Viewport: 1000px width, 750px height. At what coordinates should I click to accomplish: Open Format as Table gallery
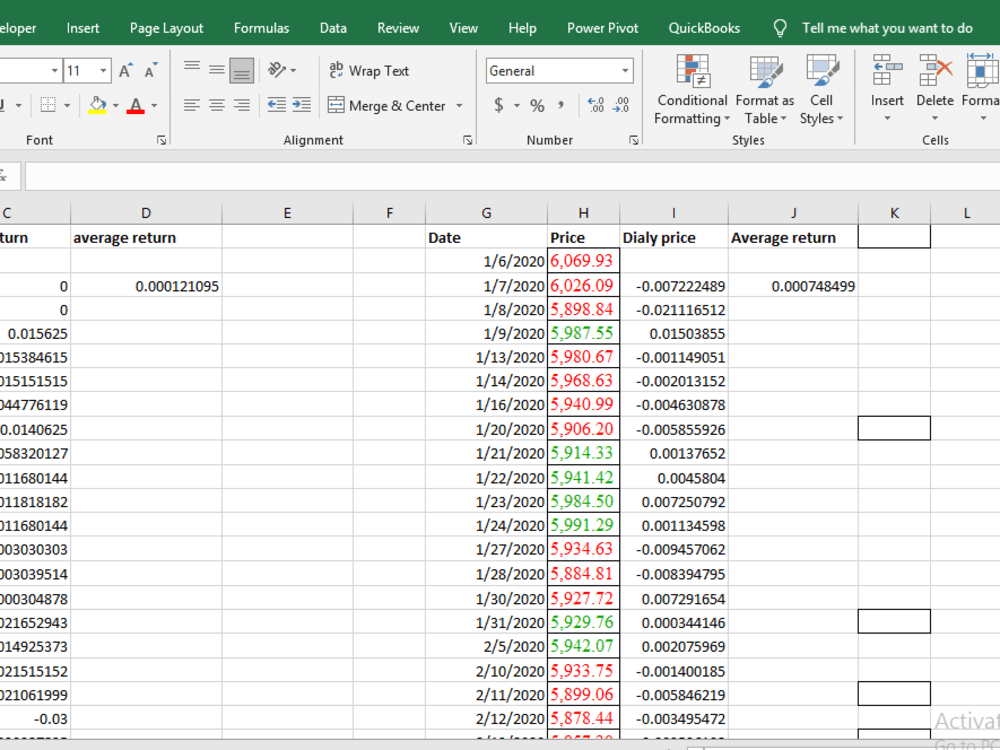point(765,89)
